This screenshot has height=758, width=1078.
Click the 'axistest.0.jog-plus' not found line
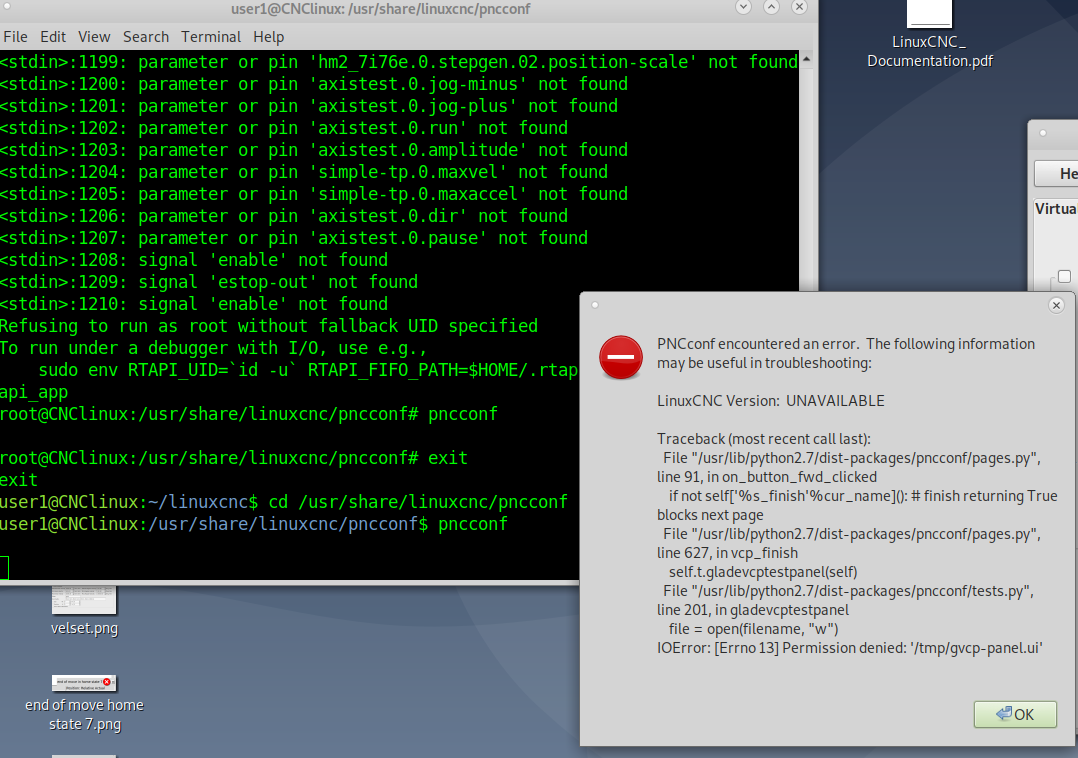[309, 107]
